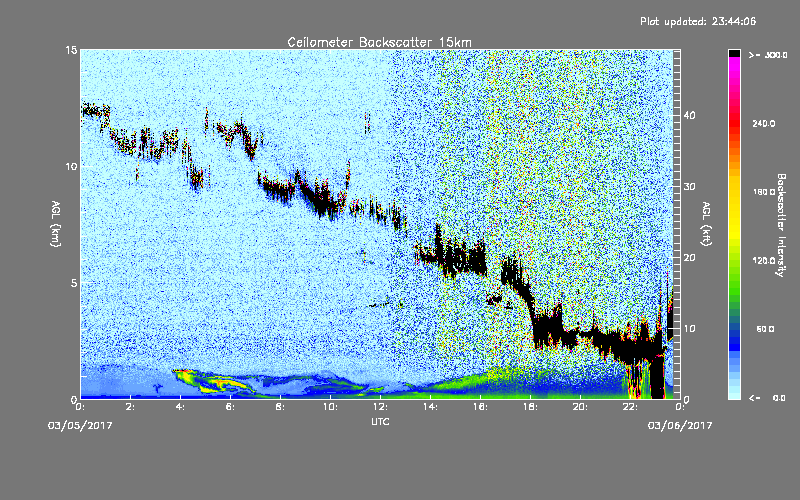The width and height of the screenshot is (800, 500).
Task: Click the black cloud layer near 18:00 UTC
Action: (548, 327)
